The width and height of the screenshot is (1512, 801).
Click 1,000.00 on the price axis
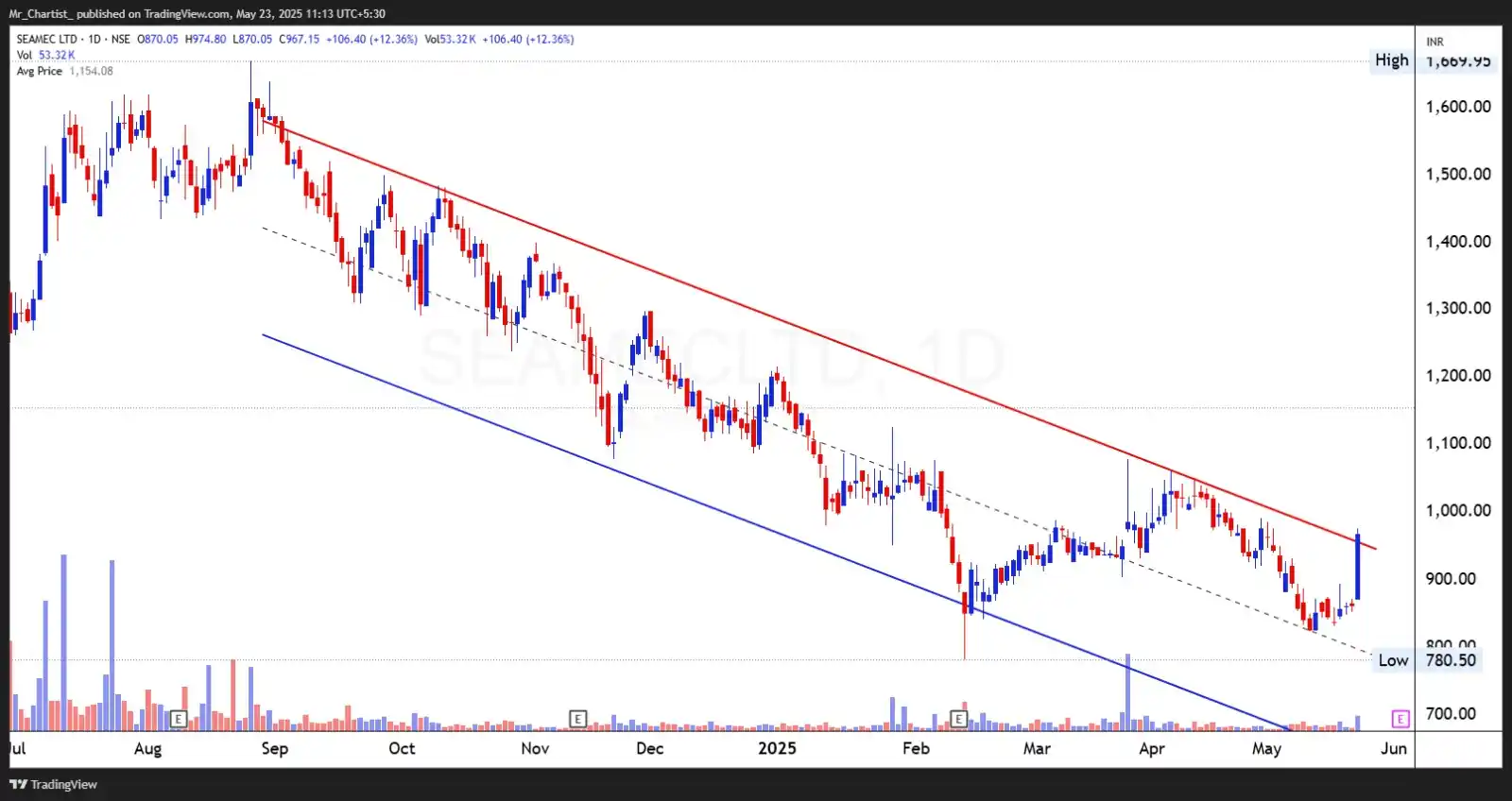1458,510
